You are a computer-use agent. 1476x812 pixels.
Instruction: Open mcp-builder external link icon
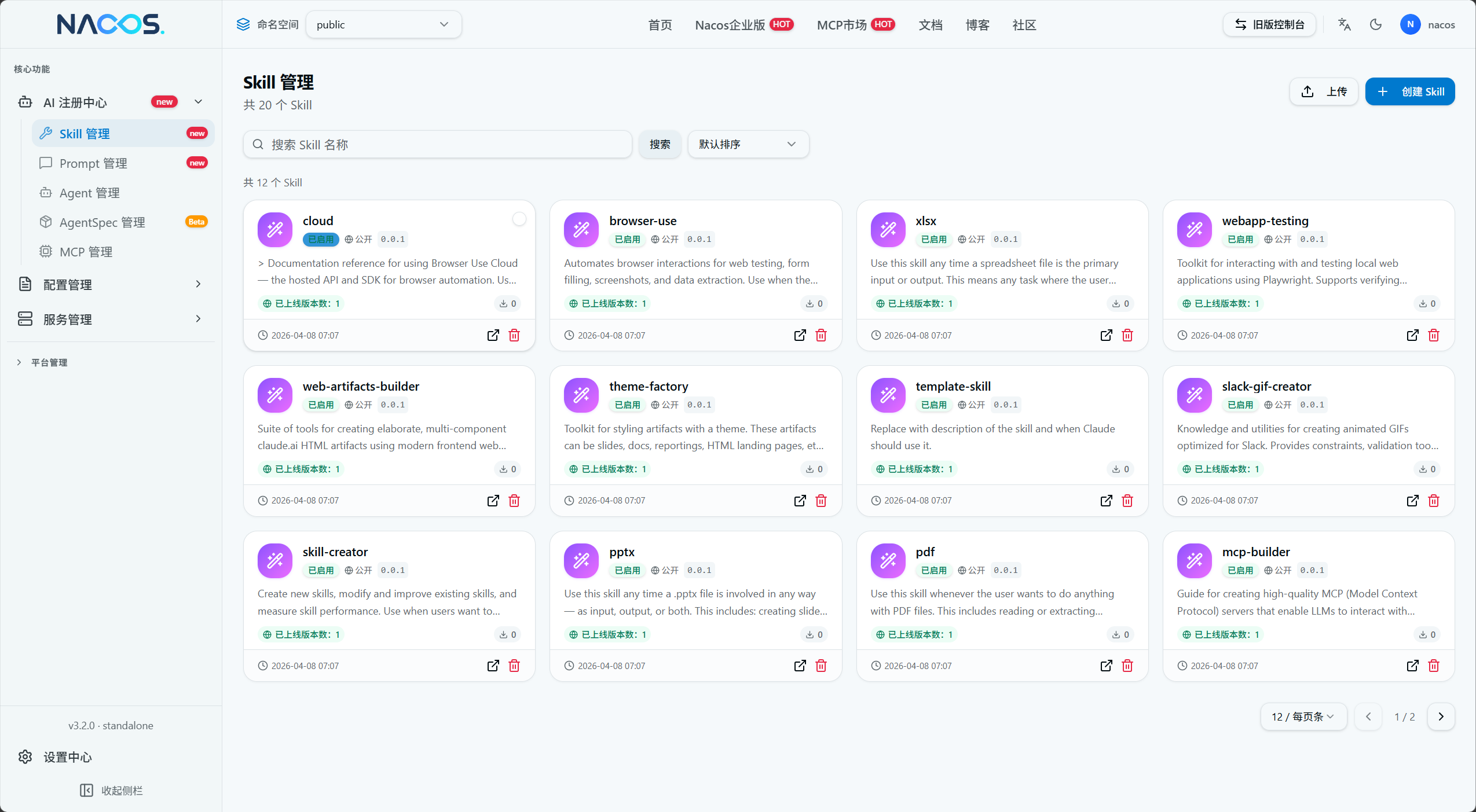point(1413,666)
